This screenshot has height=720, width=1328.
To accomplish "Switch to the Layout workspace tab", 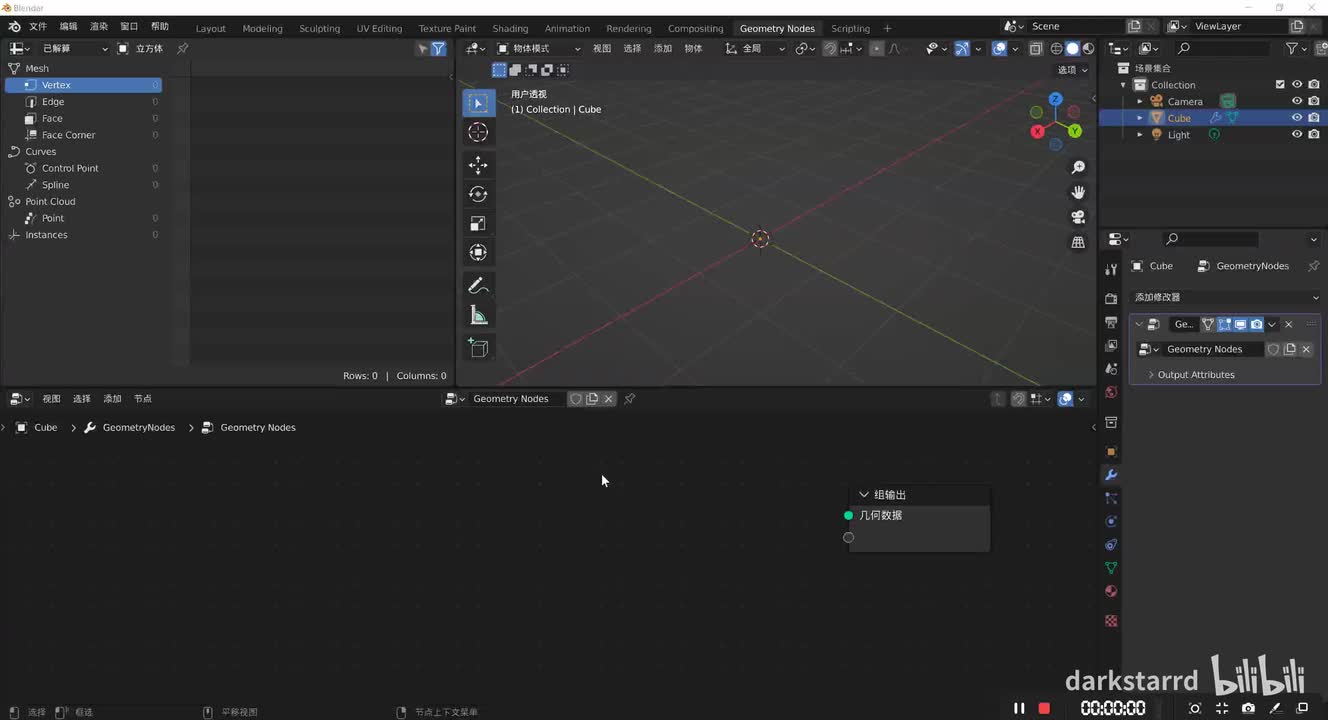I will pos(210,28).
